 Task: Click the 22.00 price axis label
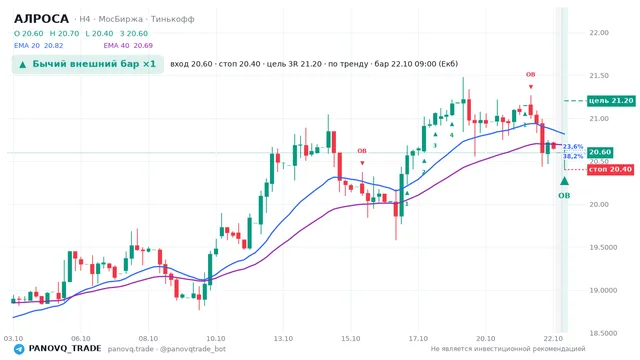599,33
